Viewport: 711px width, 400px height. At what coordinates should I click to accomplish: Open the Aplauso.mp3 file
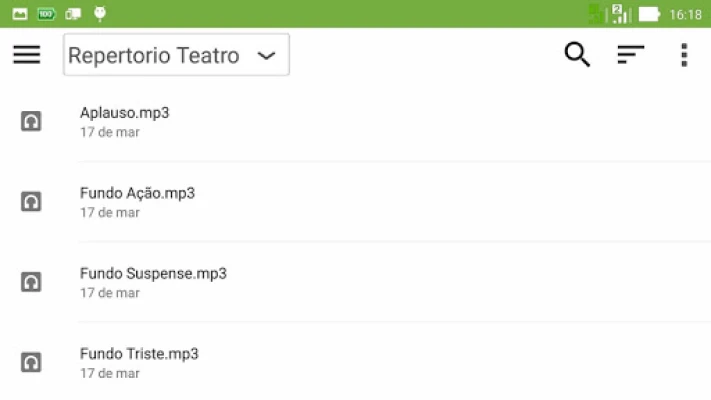click(x=125, y=112)
